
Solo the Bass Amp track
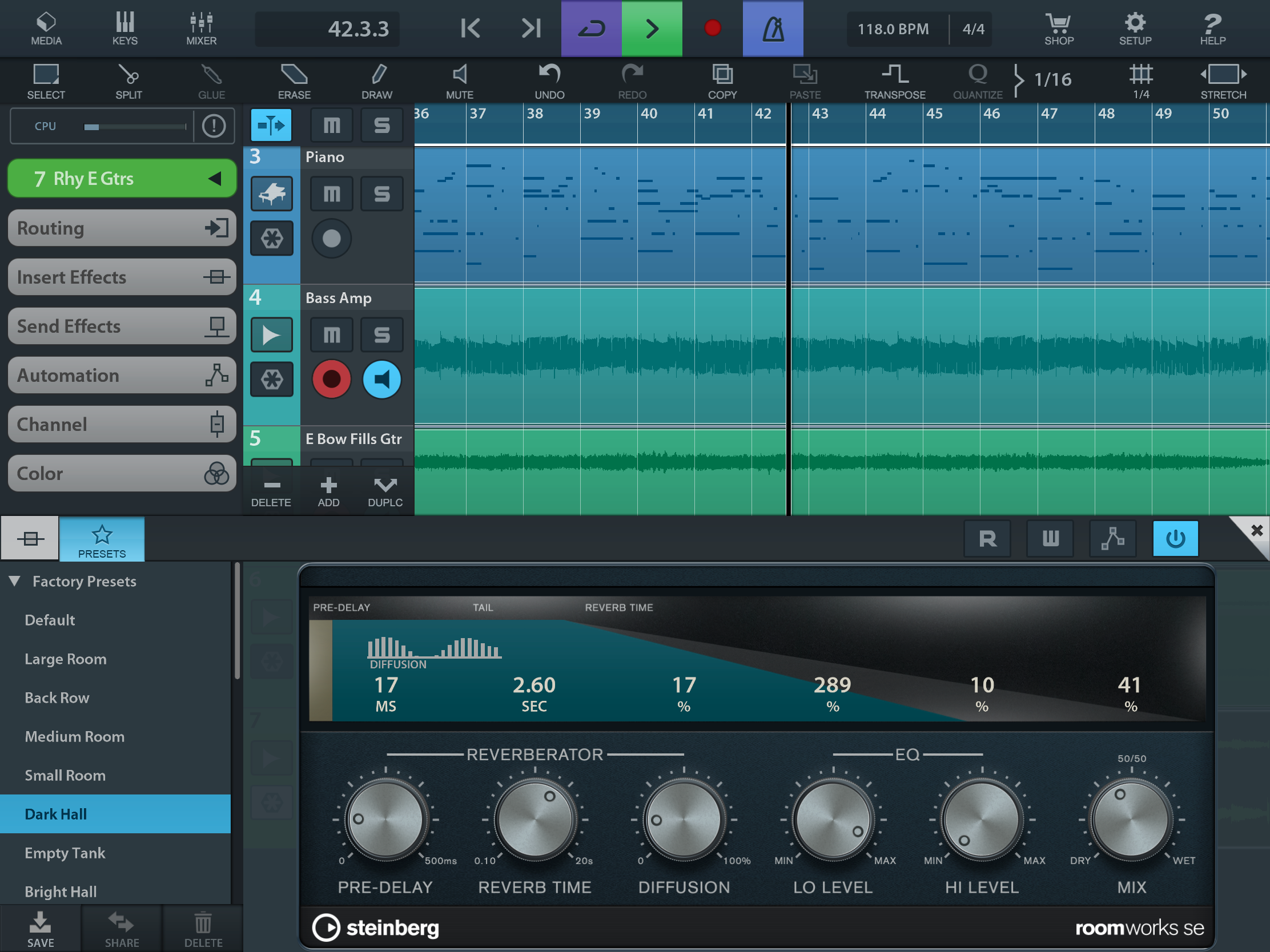click(x=382, y=334)
